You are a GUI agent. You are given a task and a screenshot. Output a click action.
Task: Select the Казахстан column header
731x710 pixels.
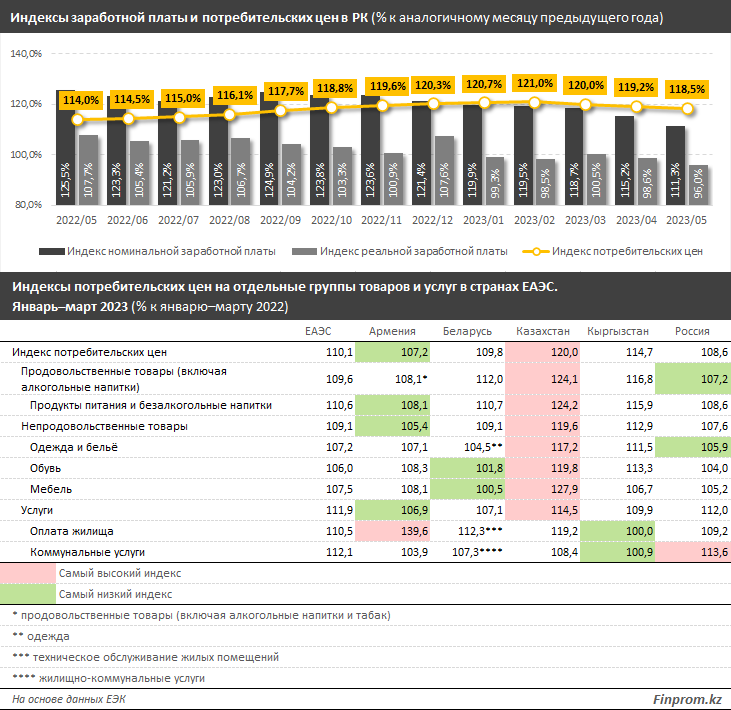pyautogui.click(x=543, y=331)
